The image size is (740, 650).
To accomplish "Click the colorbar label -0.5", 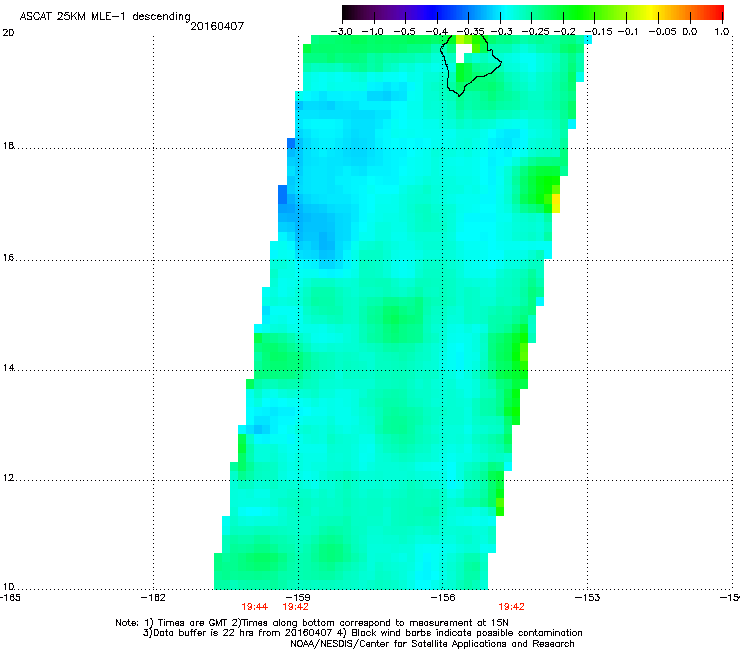I will pos(404,32).
